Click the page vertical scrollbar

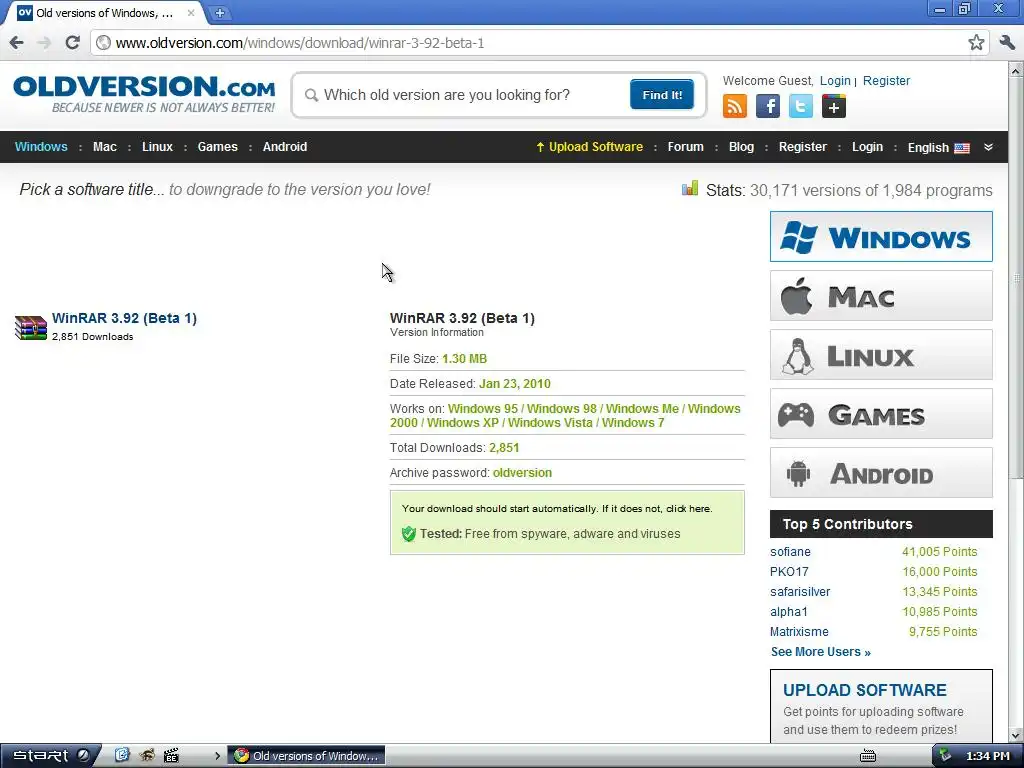pos(1016,278)
